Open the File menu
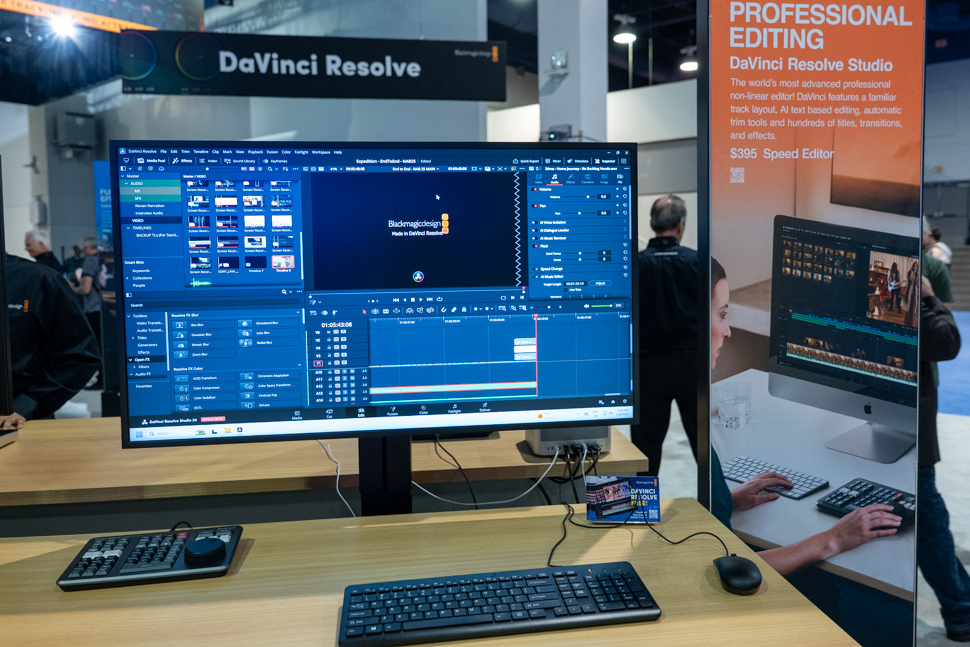970x647 pixels. tap(163, 152)
